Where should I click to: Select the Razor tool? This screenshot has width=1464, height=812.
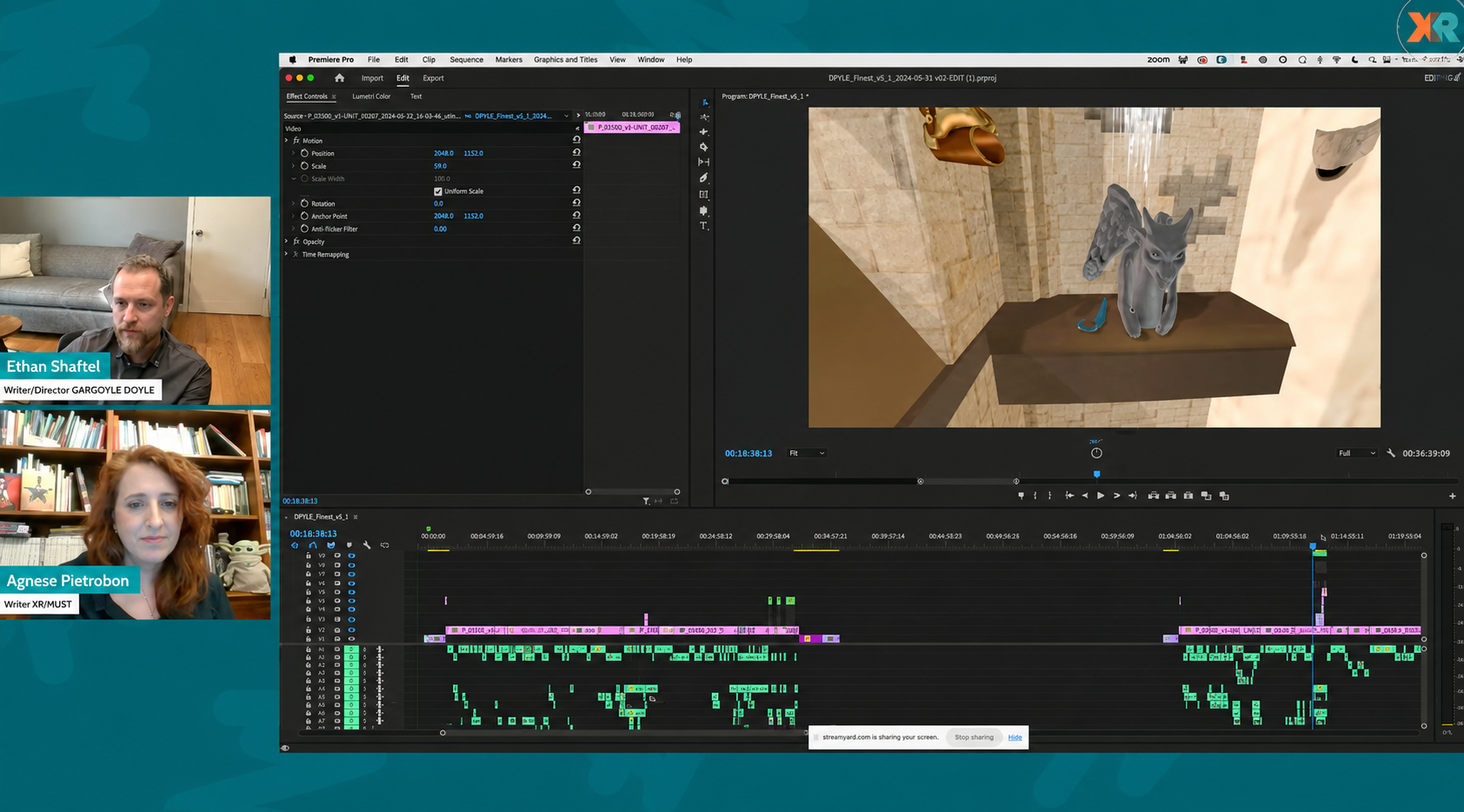[x=704, y=147]
